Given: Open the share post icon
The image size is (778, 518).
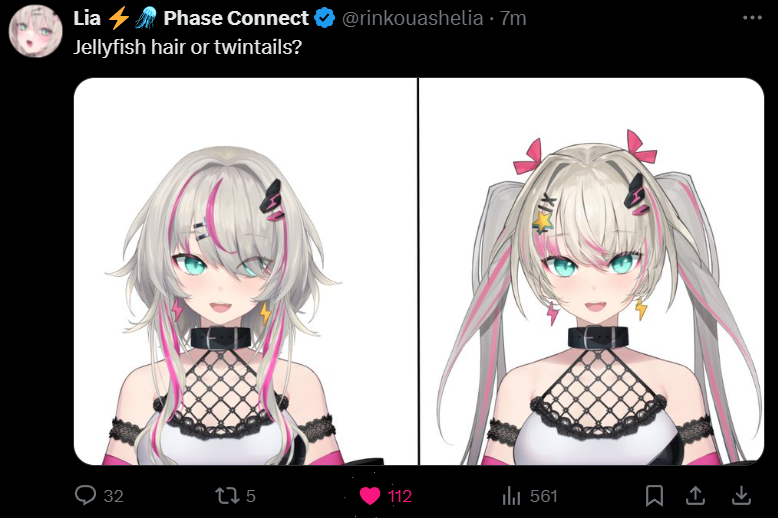Looking at the screenshot, I should (696, 495).
